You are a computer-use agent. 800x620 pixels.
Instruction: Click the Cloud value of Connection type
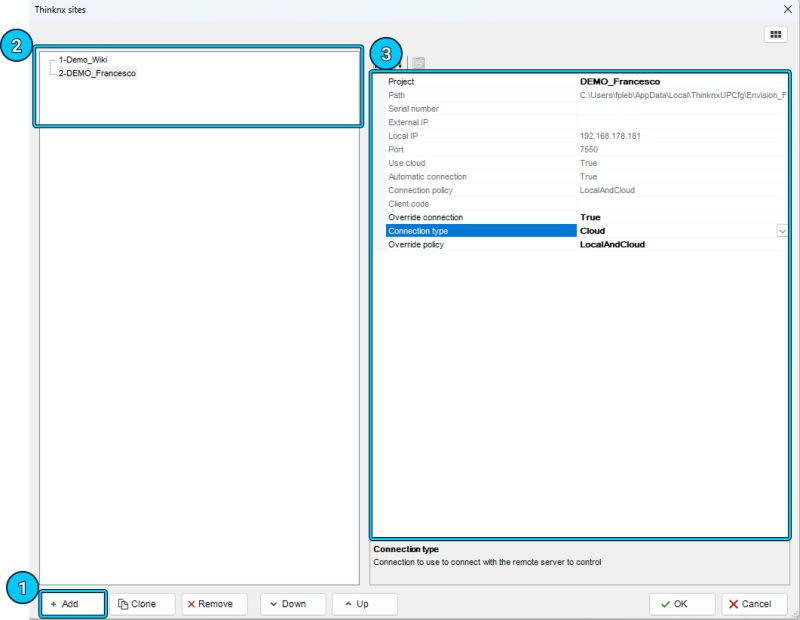click(x=592, y=231)
